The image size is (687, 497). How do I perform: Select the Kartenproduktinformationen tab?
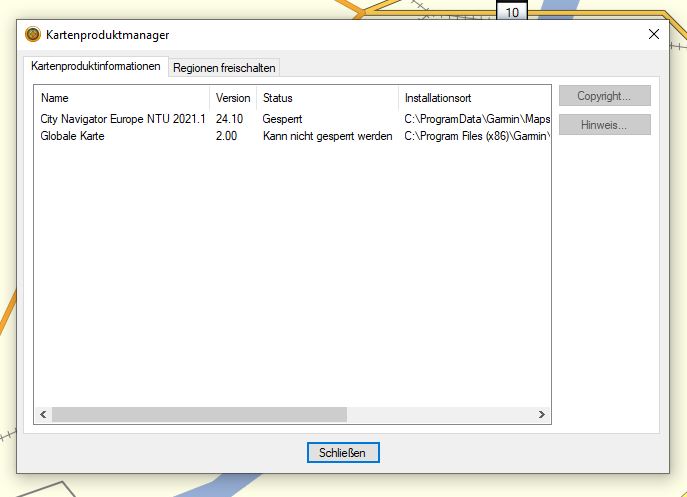[96, 67]
